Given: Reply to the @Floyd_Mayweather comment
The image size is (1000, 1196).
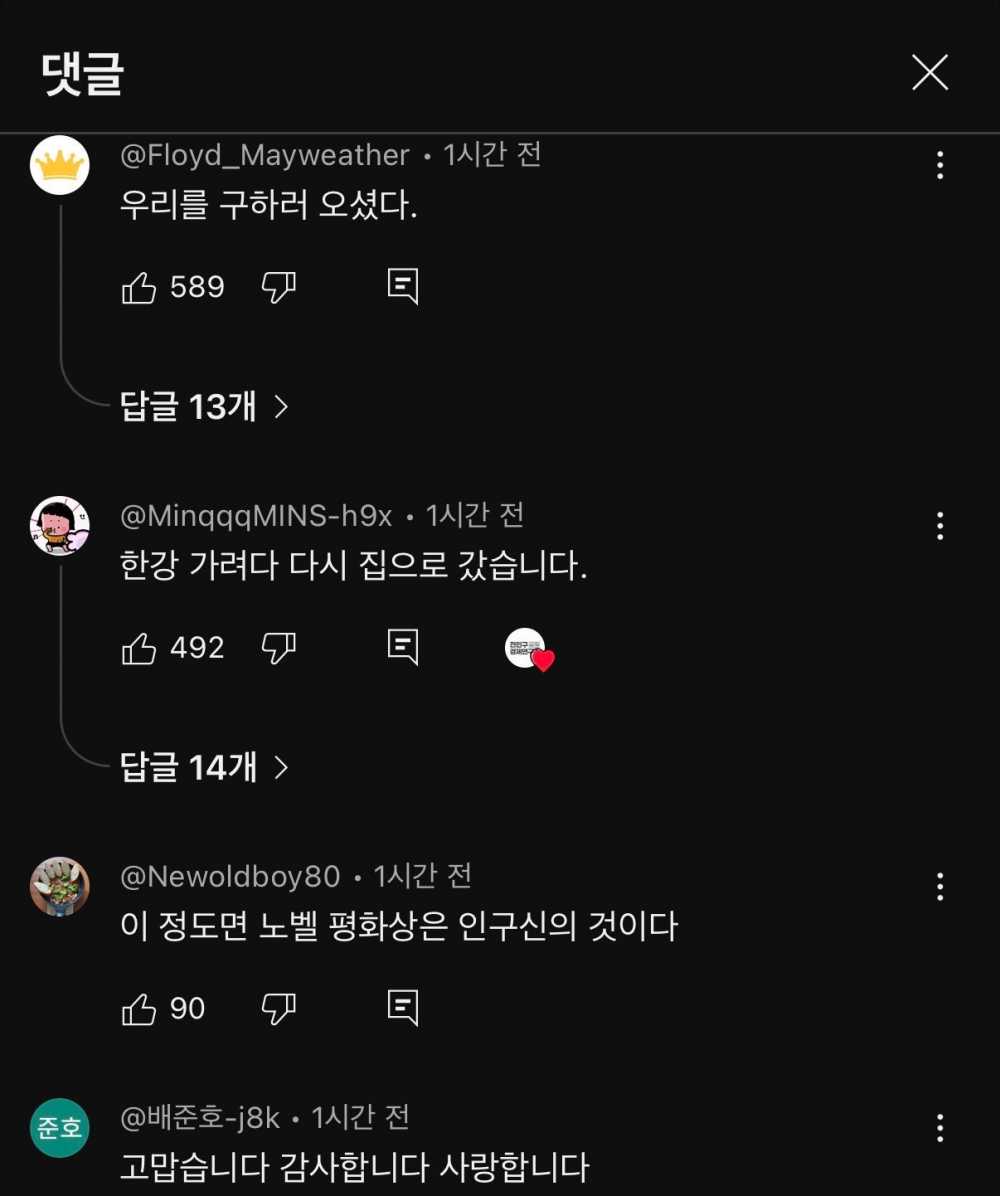Looking at the screenshot, I should (x=402, y=287).
